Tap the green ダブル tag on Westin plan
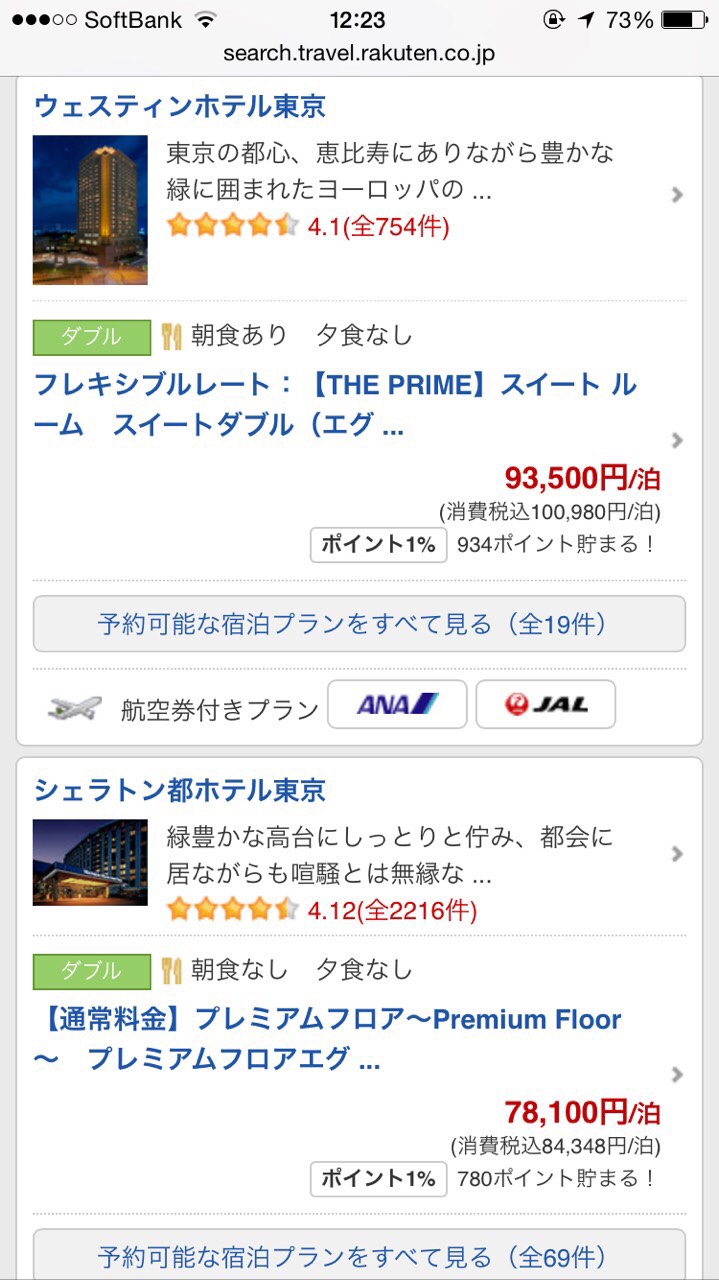Screen dimensions: 719x1280 91,337
